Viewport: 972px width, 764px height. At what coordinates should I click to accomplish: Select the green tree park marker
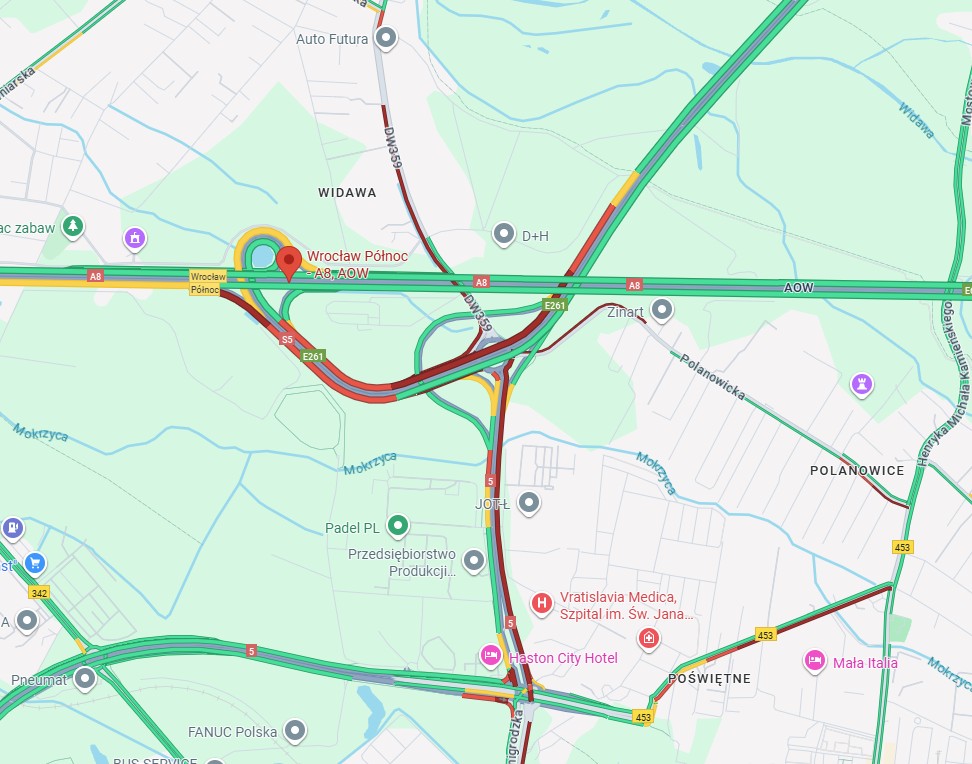pyautogui.click(x=73, y=226)
